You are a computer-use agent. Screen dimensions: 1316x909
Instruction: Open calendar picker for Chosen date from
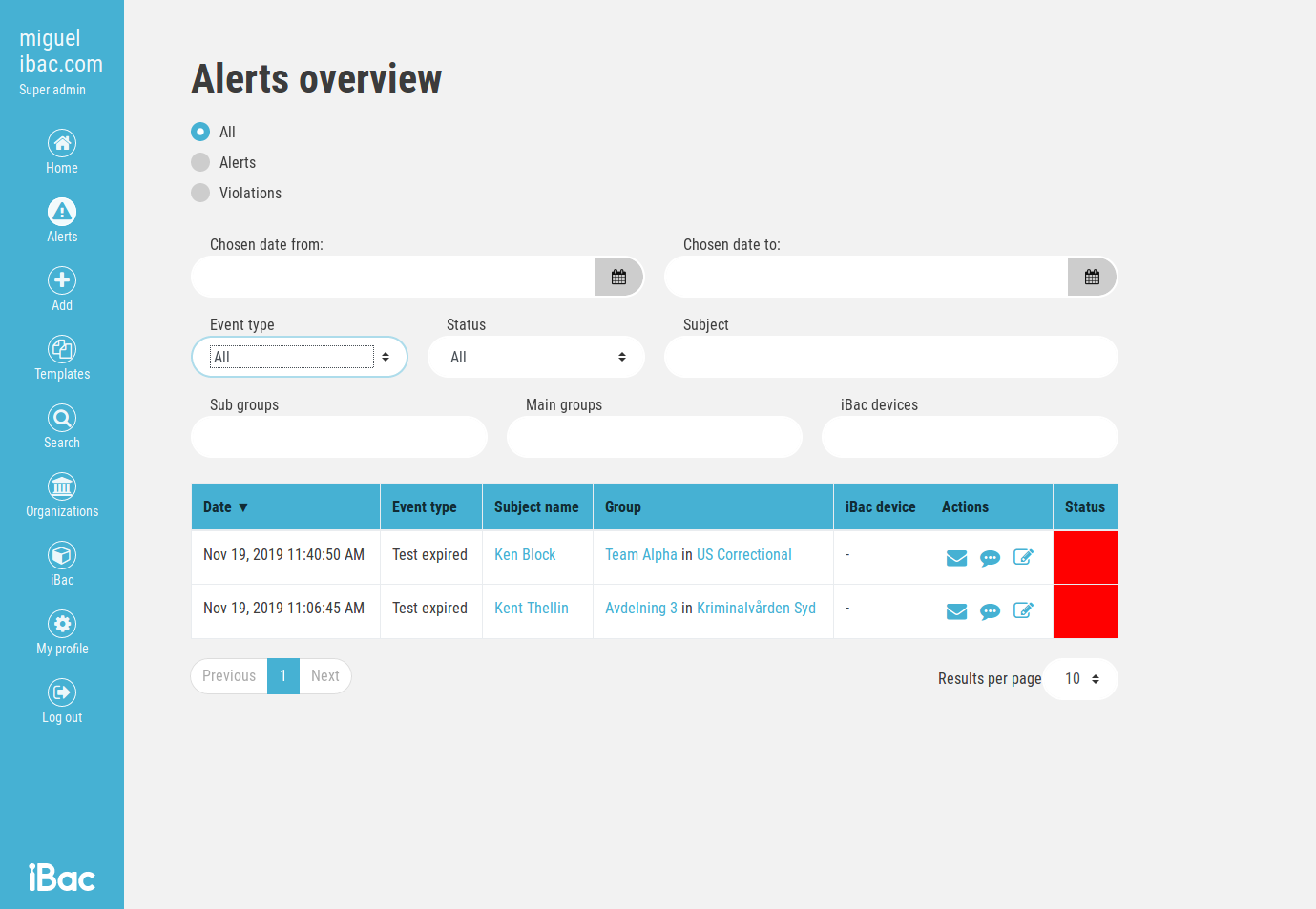coord(618,277)
